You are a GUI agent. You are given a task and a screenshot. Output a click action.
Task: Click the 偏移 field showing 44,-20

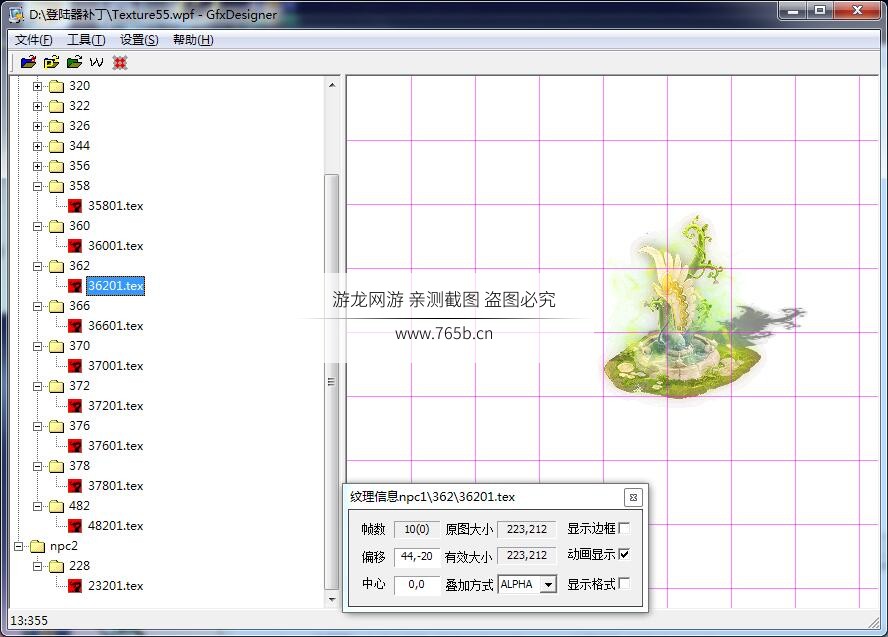click(x=417, y=556)
